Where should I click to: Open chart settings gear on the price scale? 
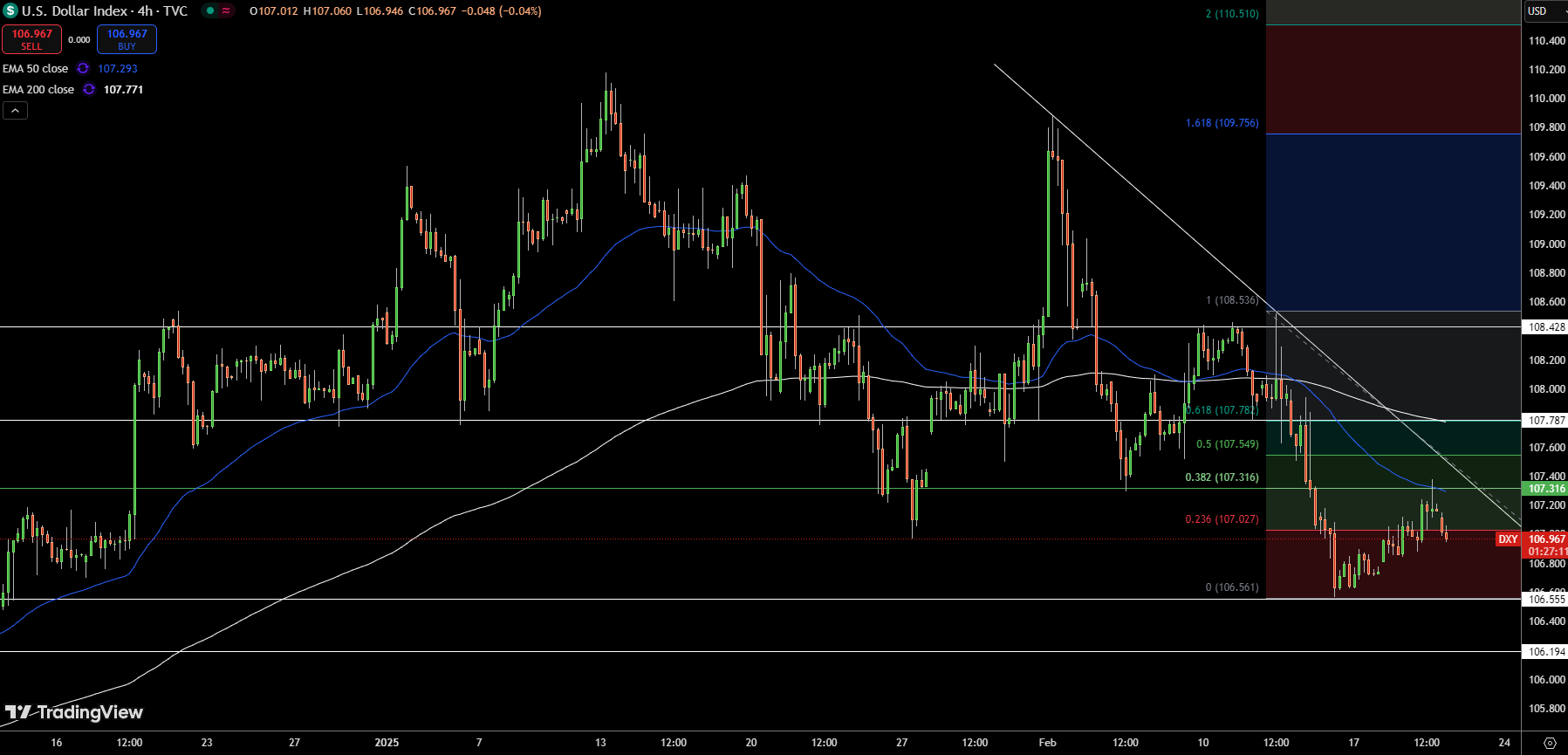(x=1550, y=743)
